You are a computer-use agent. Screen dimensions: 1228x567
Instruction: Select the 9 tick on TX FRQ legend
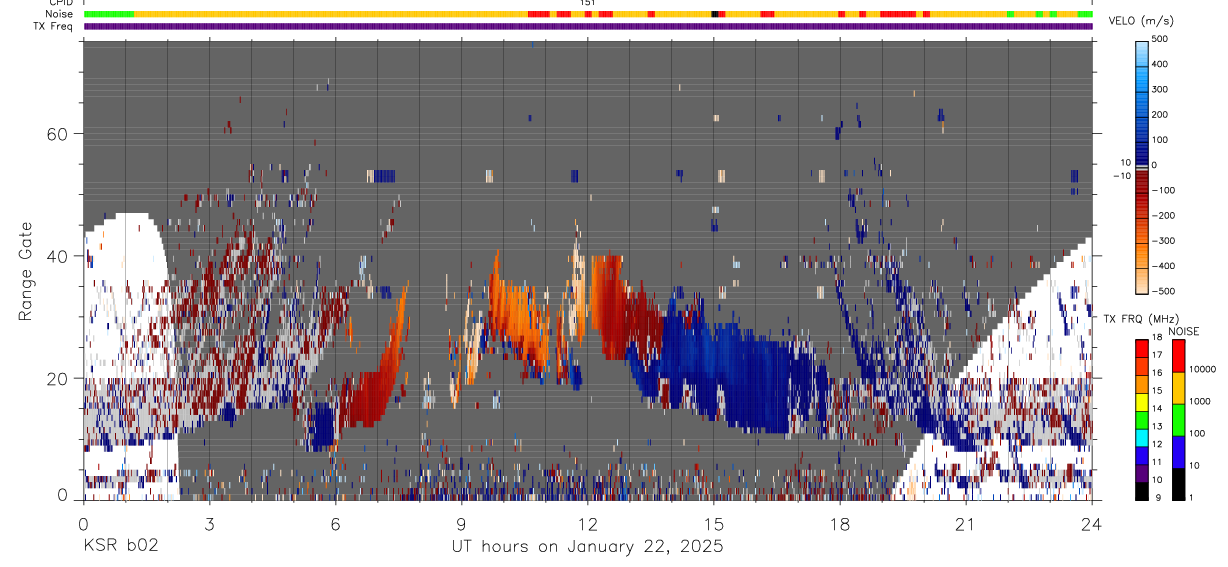coord(1157,497)
